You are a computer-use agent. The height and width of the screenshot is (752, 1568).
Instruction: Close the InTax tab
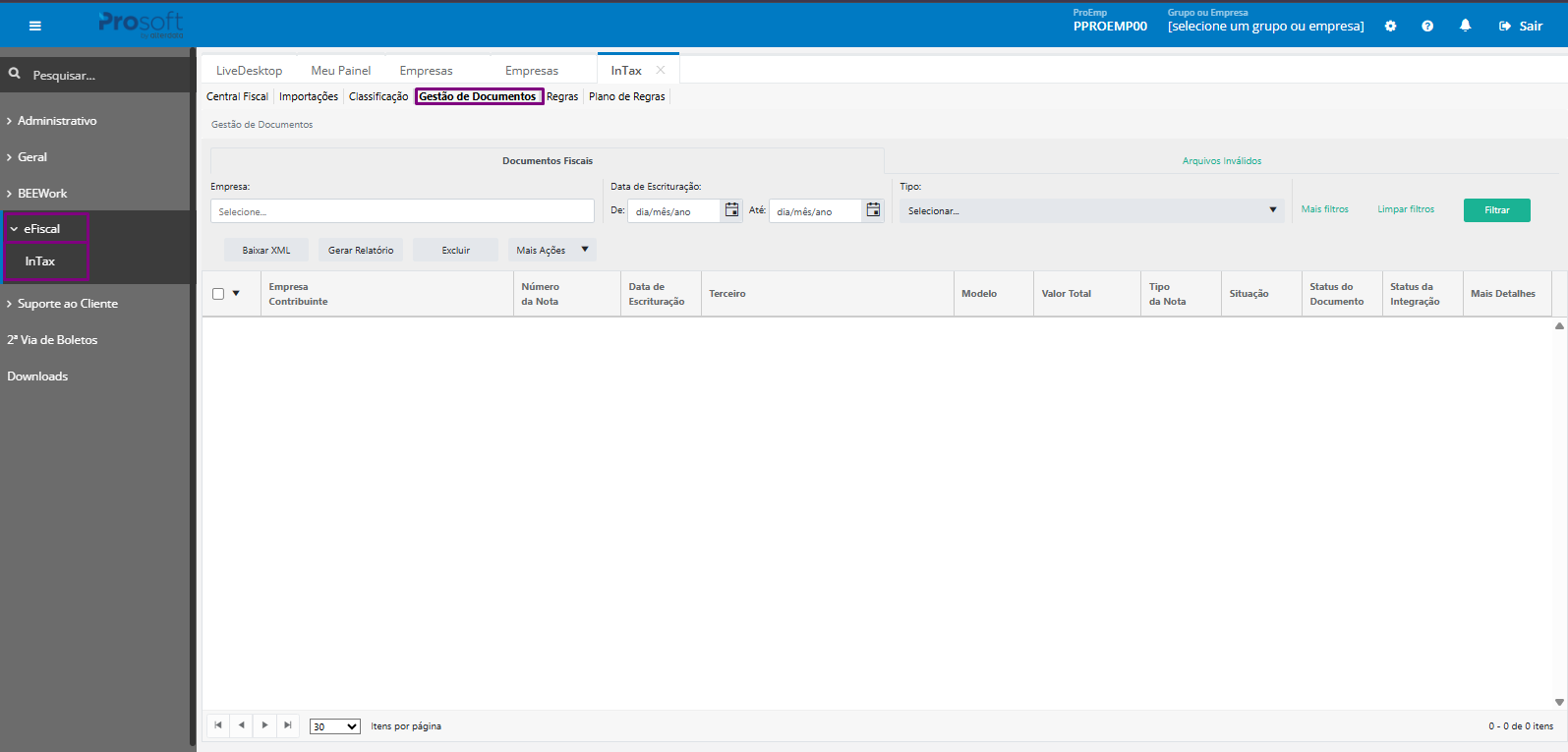click(x=661, y=70)
